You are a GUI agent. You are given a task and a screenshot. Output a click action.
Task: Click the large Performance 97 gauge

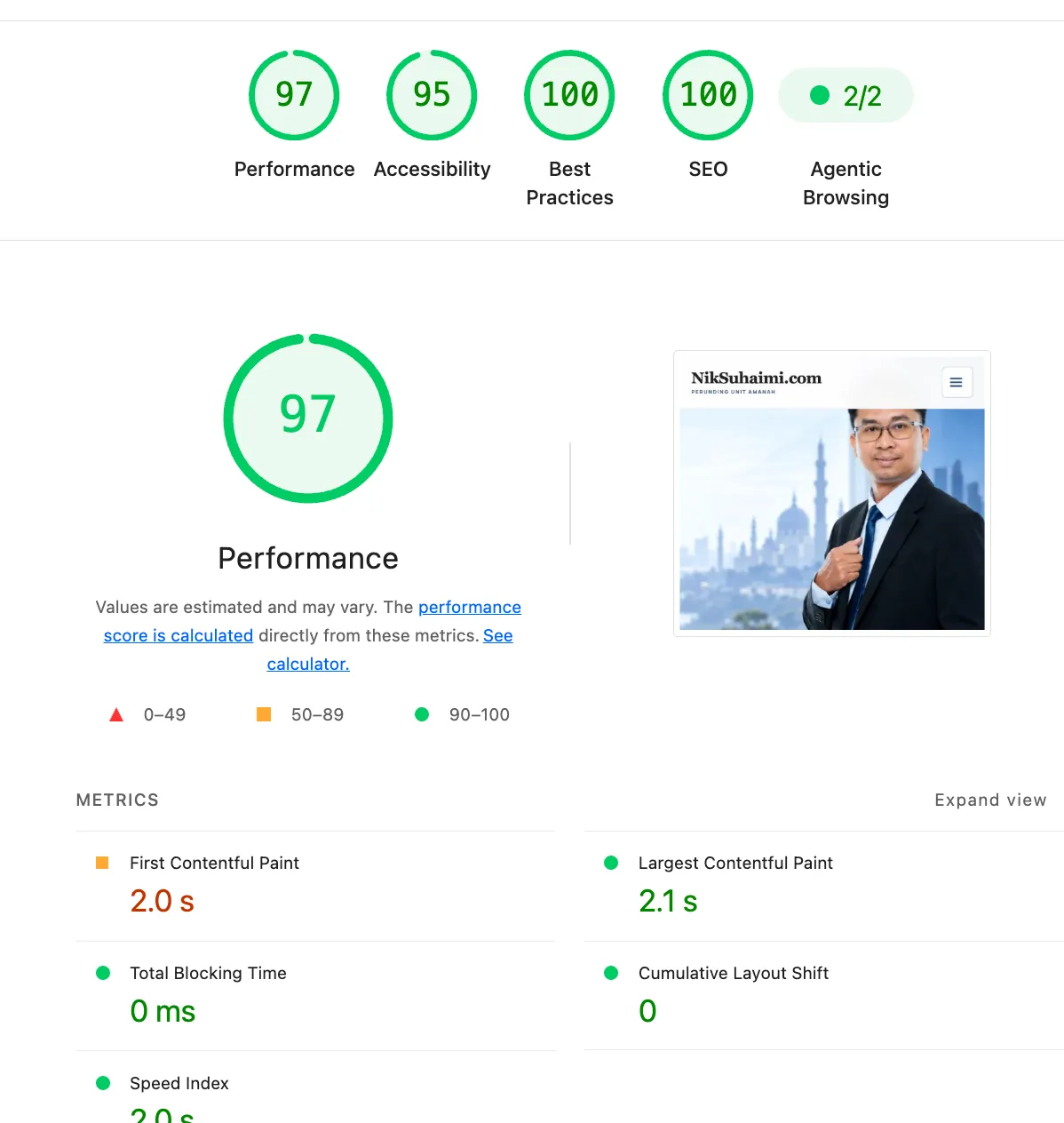tap(308, 418)
